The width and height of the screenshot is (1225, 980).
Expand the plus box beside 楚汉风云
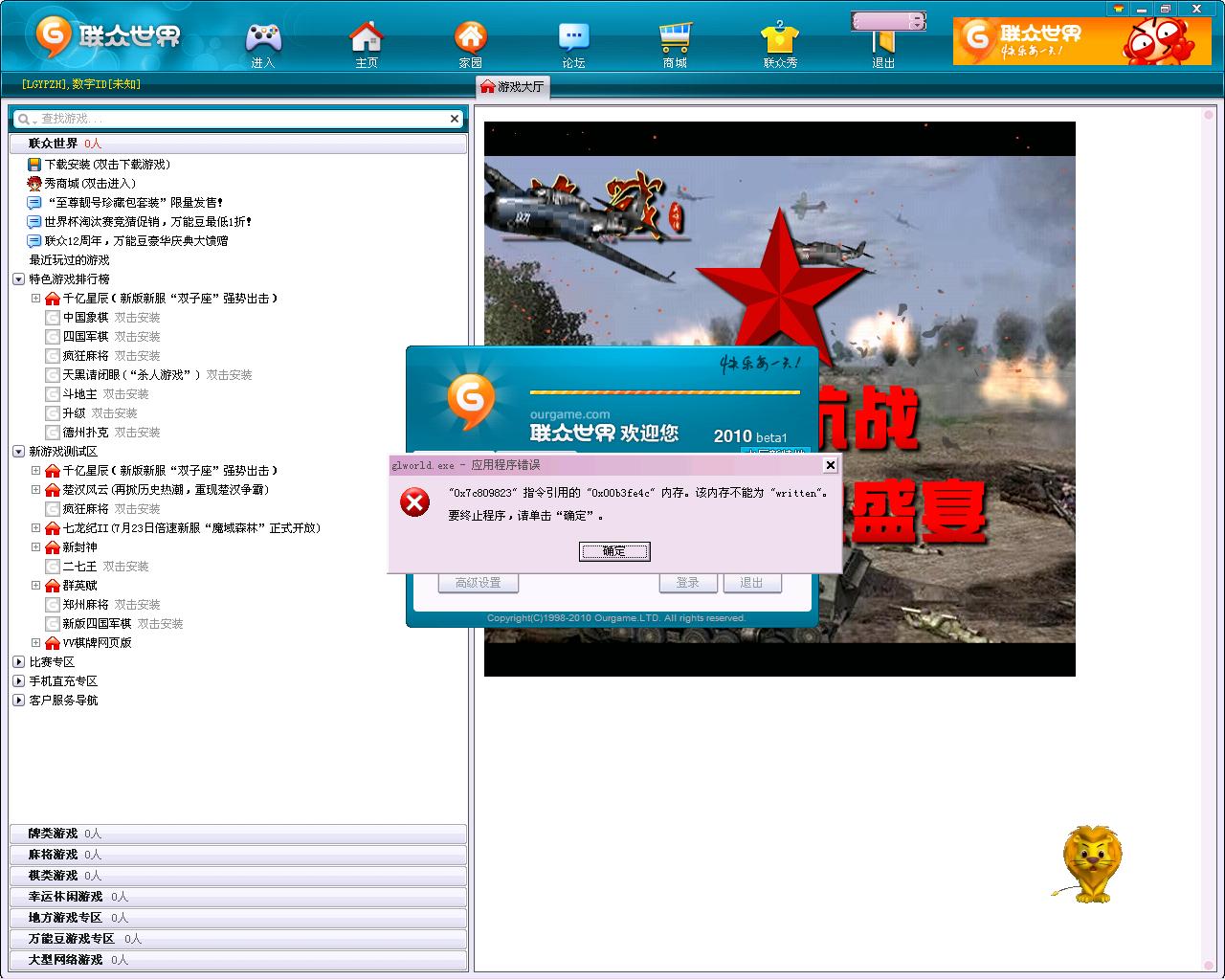click(36, 490)
